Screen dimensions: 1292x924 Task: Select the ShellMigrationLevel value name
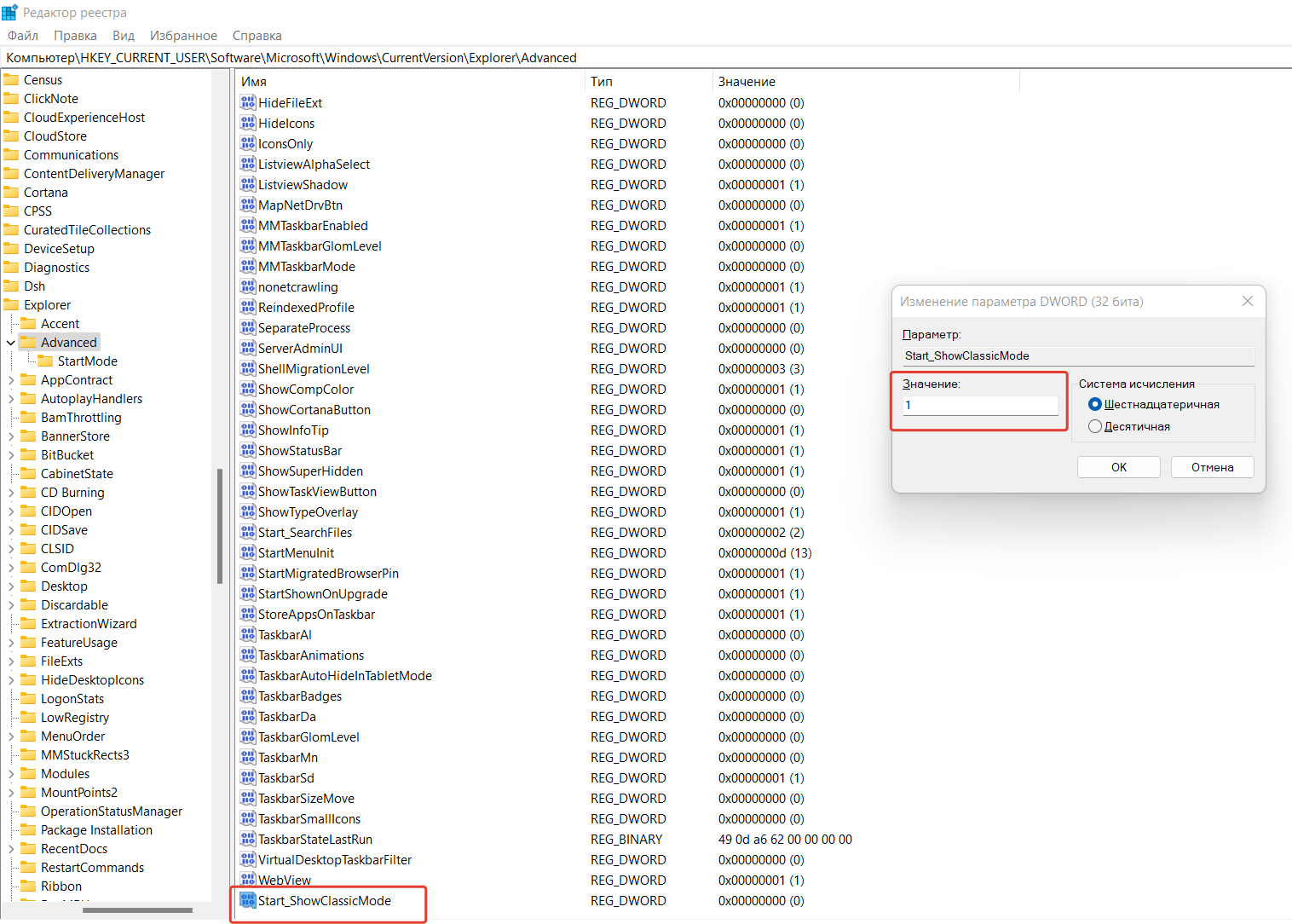(x=314, y=368)
